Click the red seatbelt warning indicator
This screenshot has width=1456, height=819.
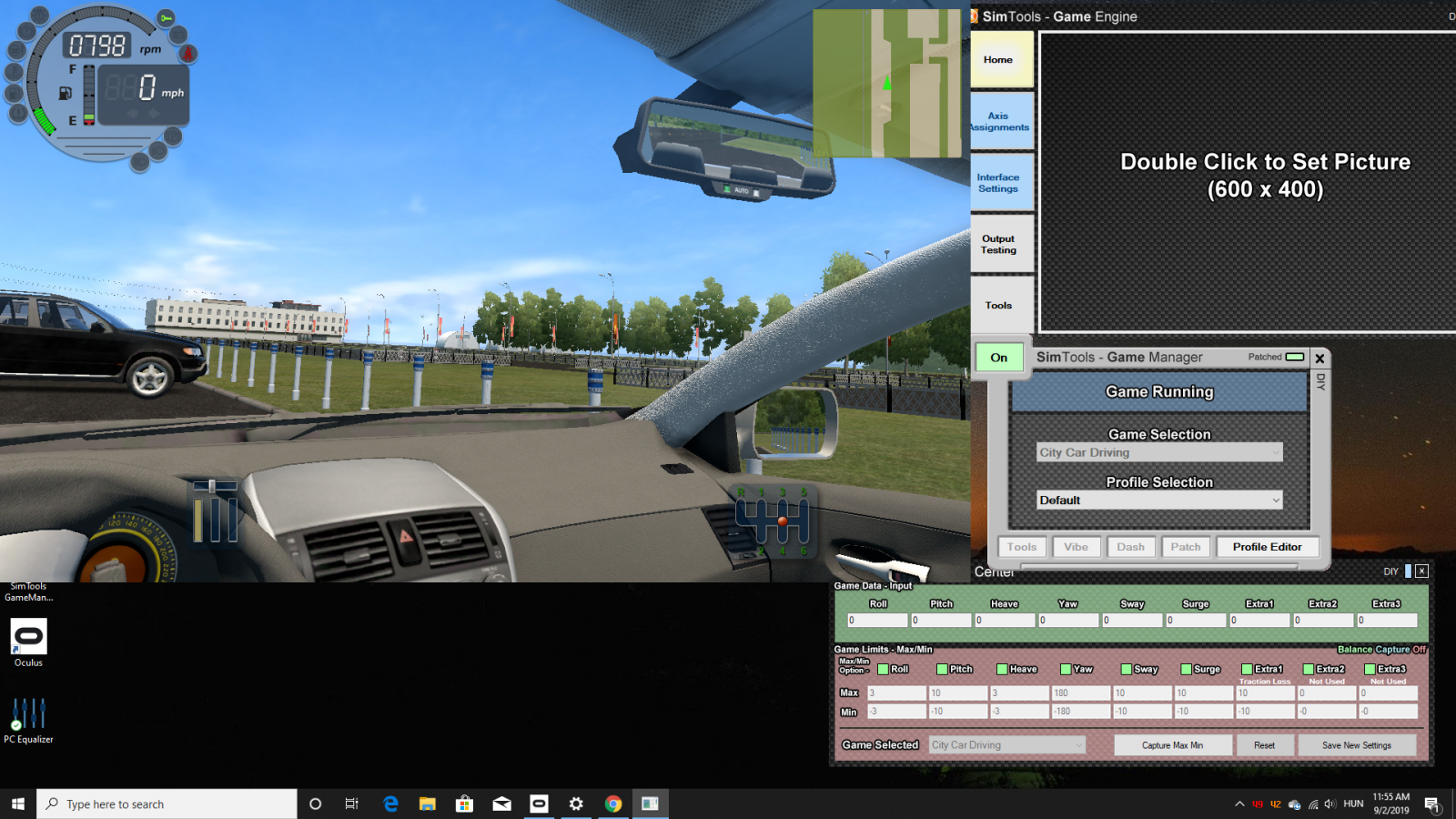[x=188, y=54]
